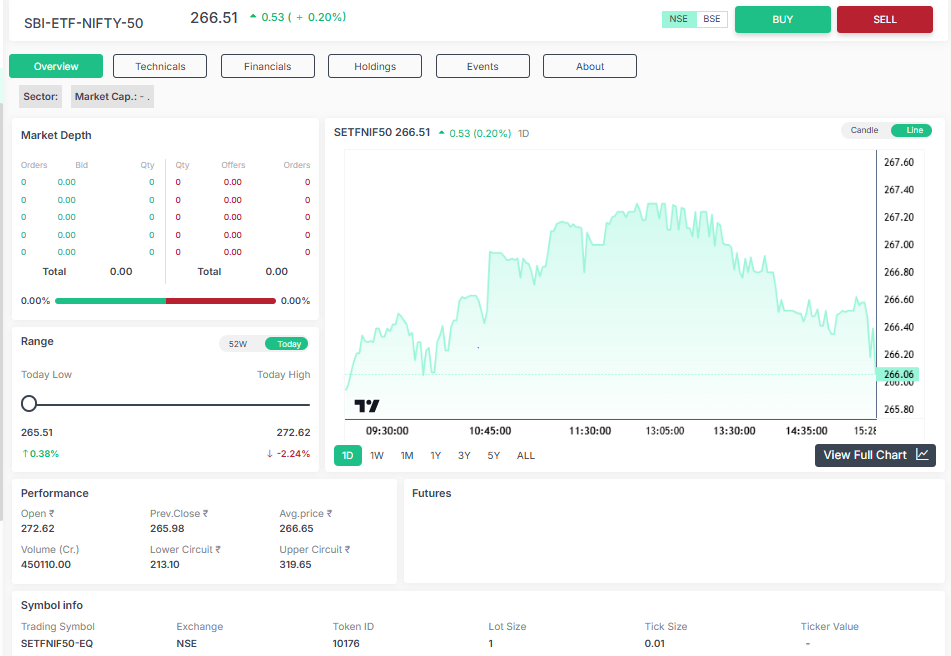Viewport: 951px width, 656px height.
Task: Click Lower Circuit value 213.10
Action: point(165,564)
